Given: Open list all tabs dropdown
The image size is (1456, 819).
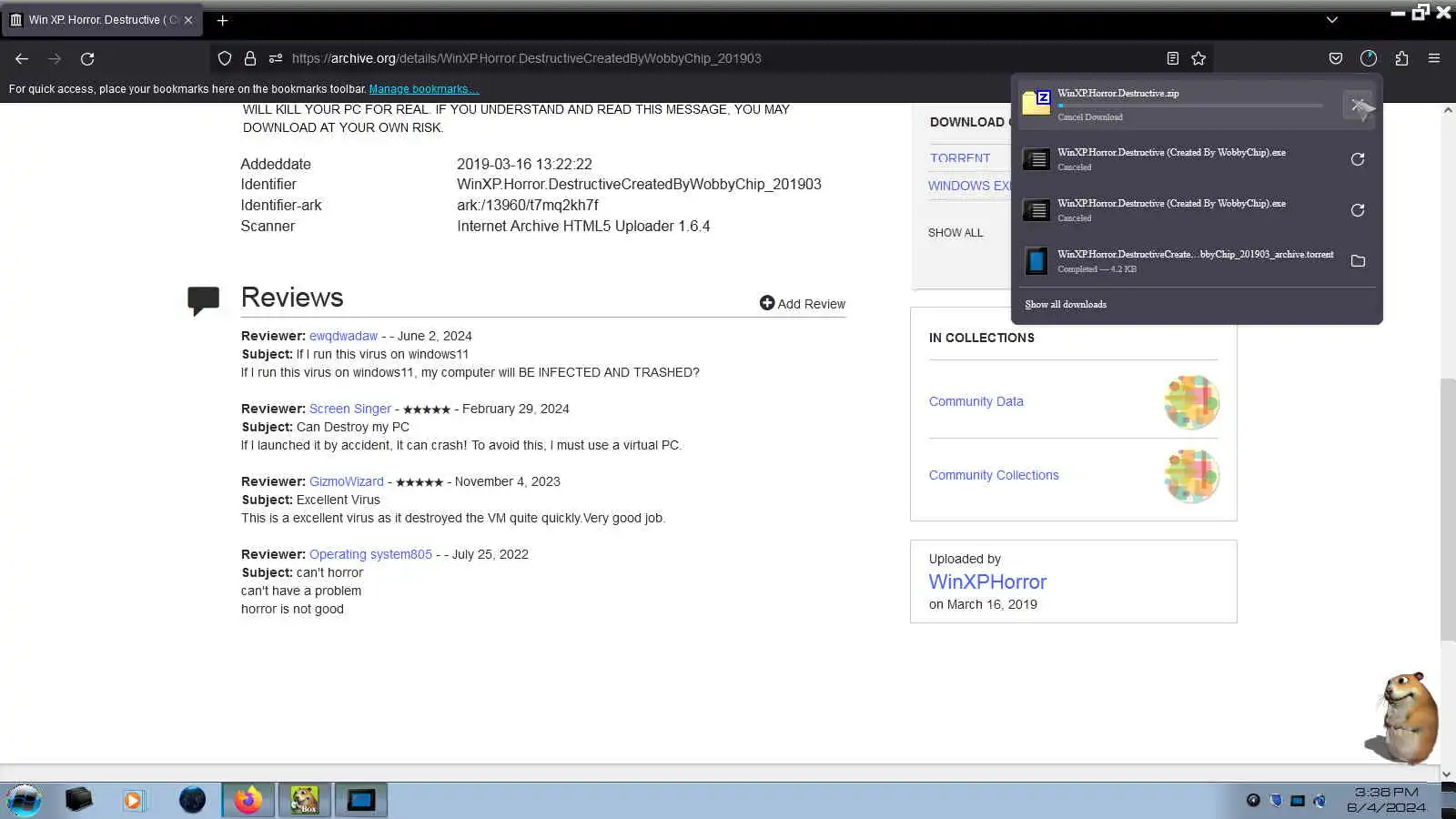Looking at the screenshot, I should 1331,20.
